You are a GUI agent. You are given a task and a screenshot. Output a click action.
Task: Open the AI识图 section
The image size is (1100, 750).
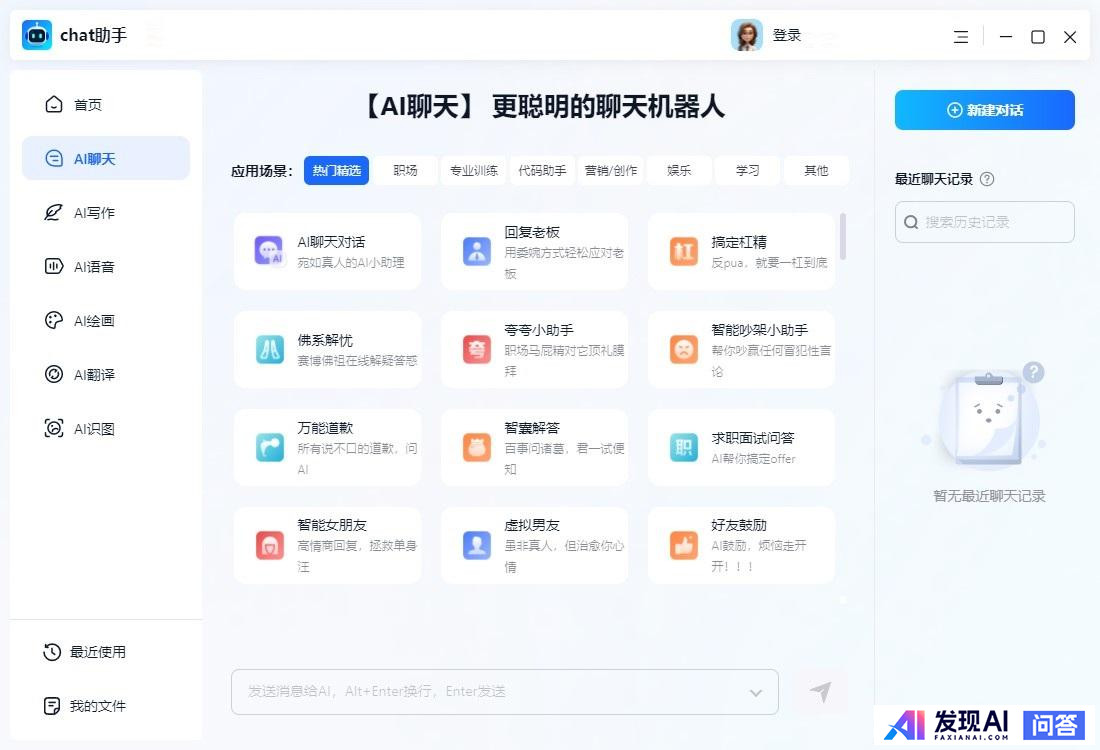[94, 429]
